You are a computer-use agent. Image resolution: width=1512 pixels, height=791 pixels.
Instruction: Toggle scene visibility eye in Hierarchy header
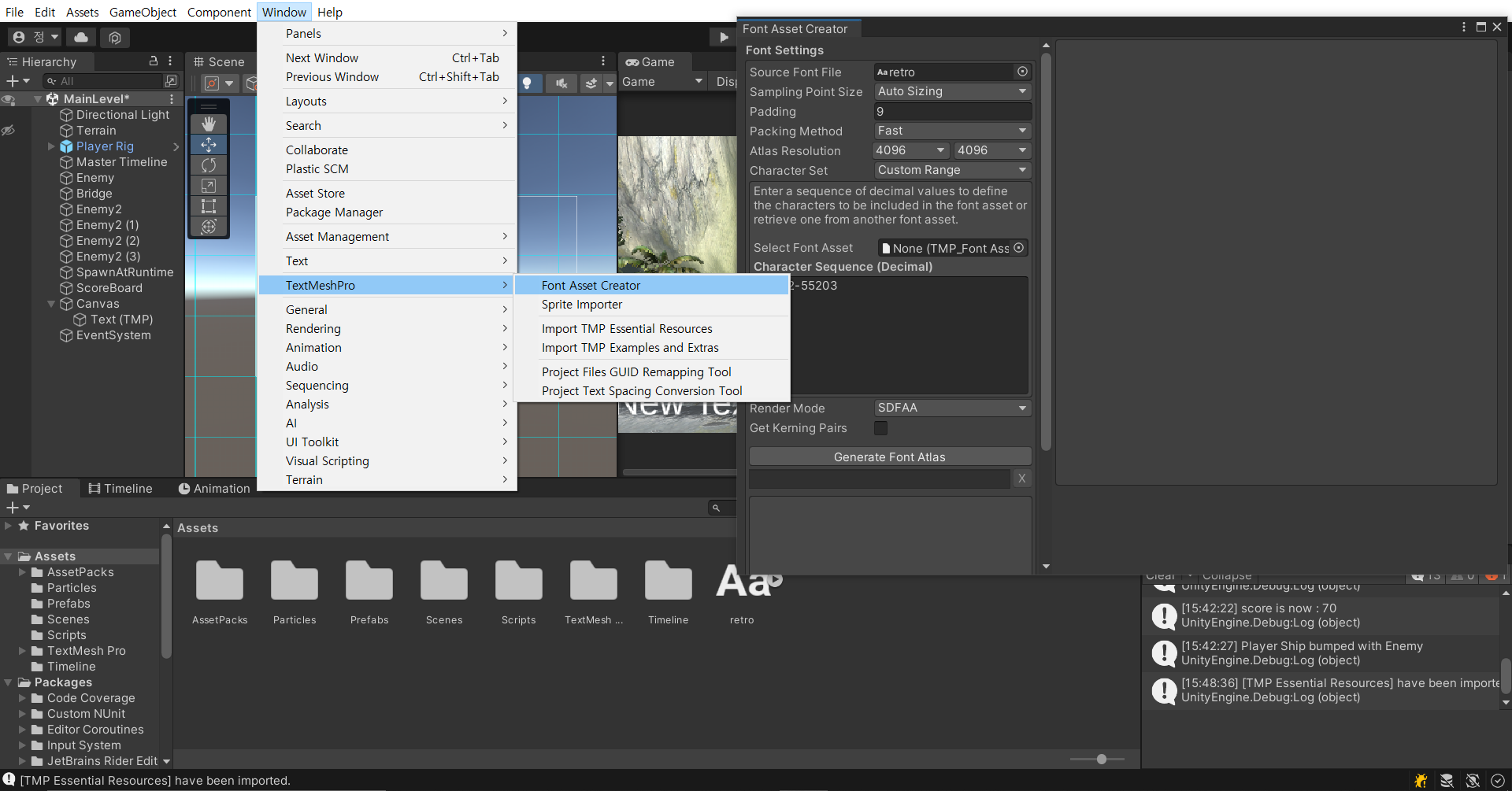pyautogui.click(x=9, y=99)
